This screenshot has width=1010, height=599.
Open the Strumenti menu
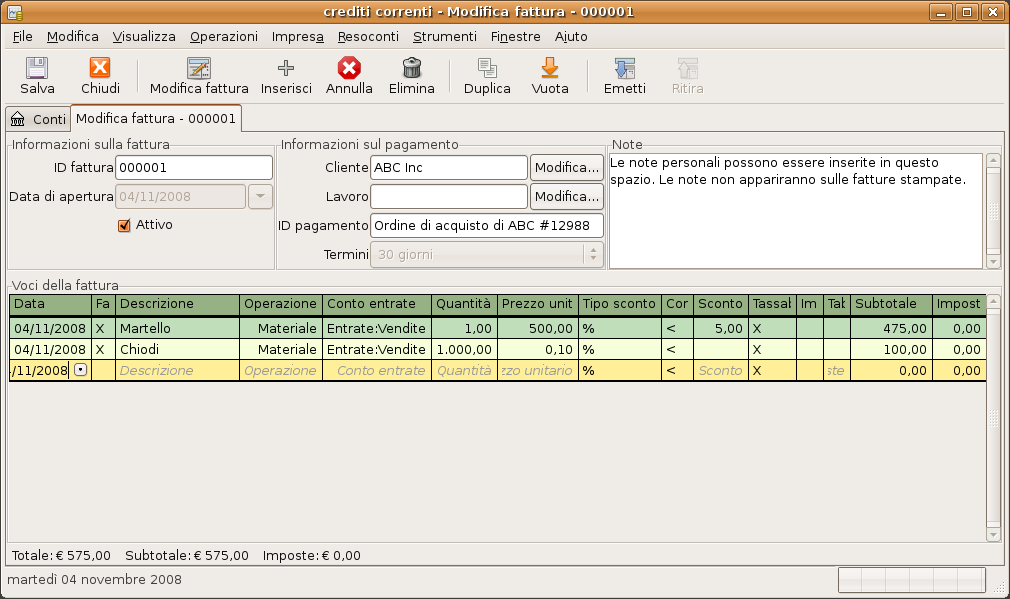(444, 37)
